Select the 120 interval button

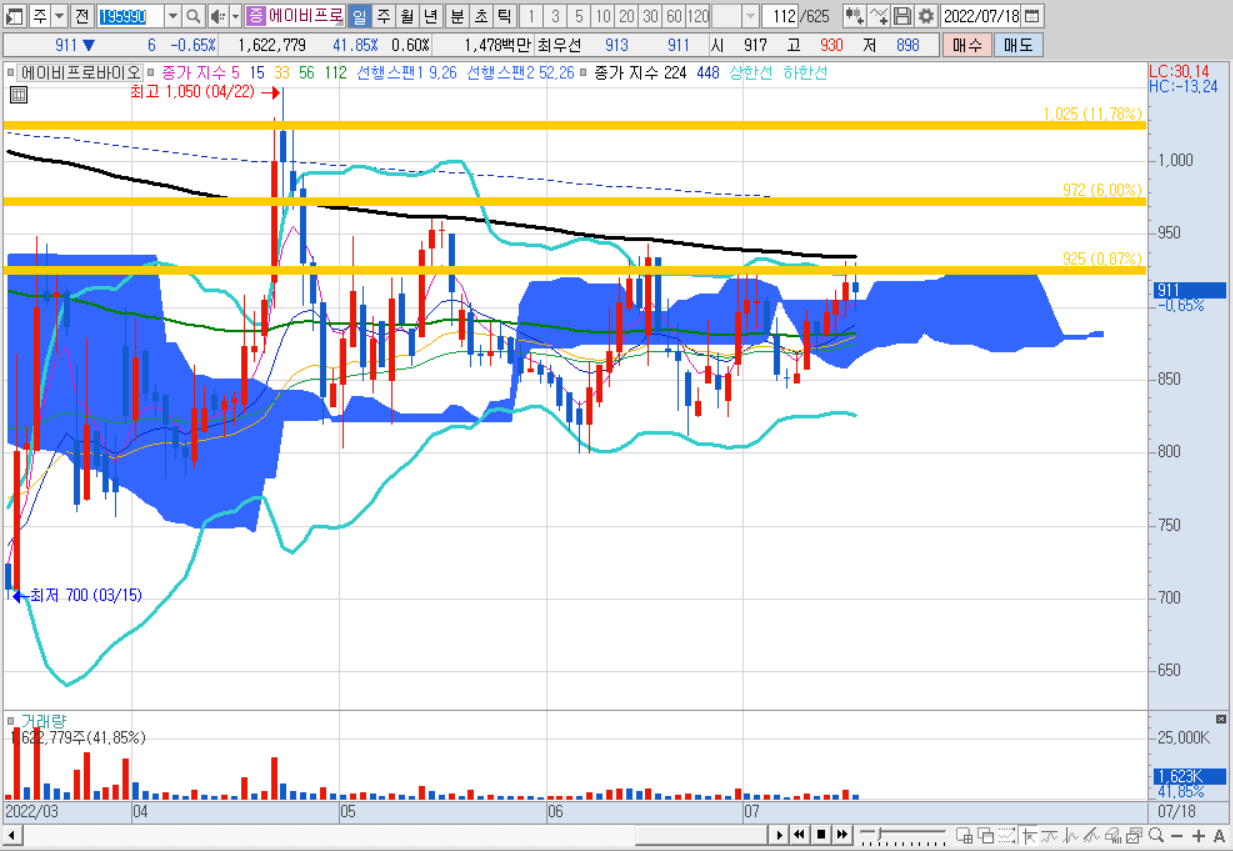tap(699, 16)
